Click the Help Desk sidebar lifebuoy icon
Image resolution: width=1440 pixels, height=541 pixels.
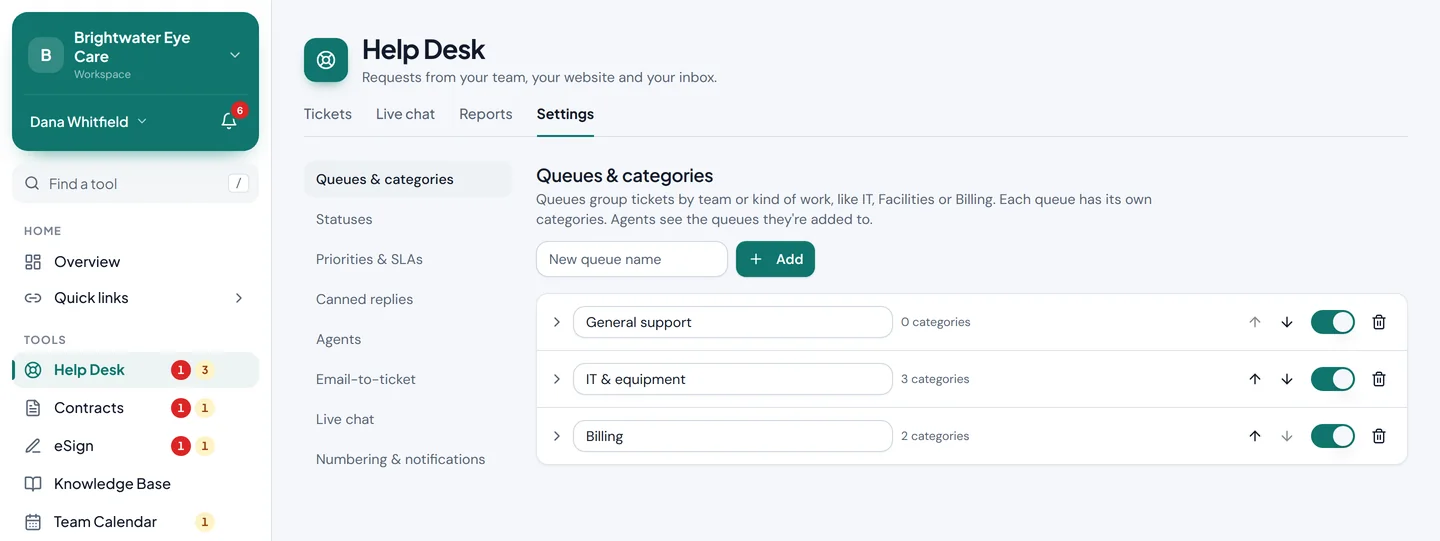33,370
